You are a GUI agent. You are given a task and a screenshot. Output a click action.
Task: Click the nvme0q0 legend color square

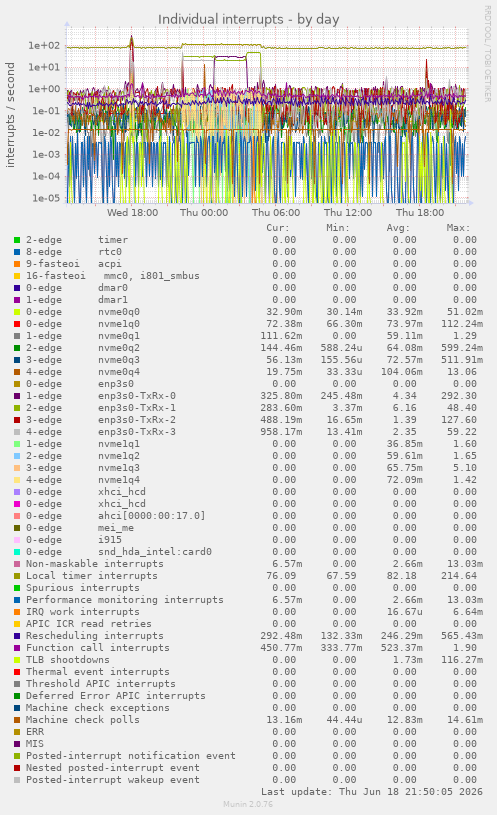[x=17, y=312]
